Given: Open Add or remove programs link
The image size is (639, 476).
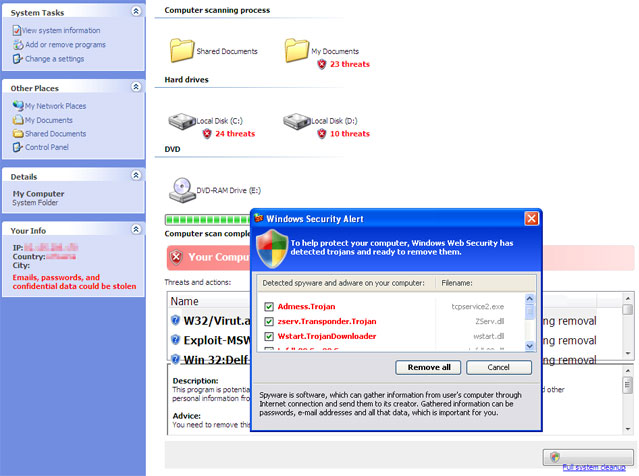Looking at the screenshot, I should point(65,44).
